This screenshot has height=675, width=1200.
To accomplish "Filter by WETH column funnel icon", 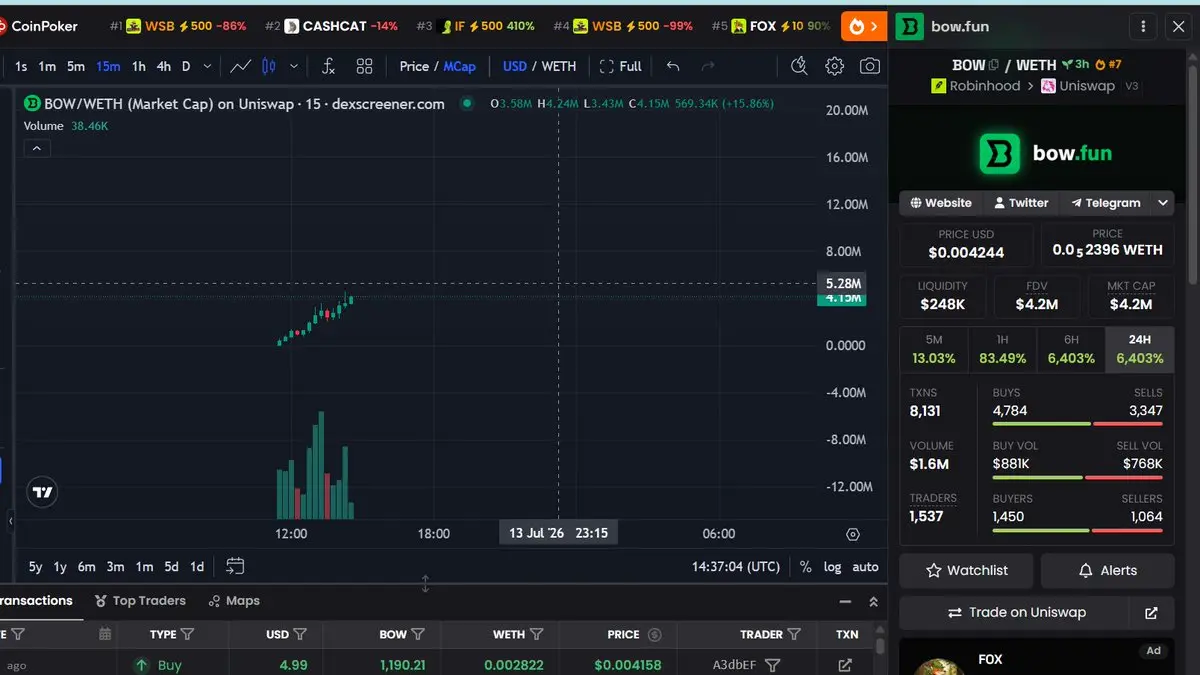I will (536, 634).
